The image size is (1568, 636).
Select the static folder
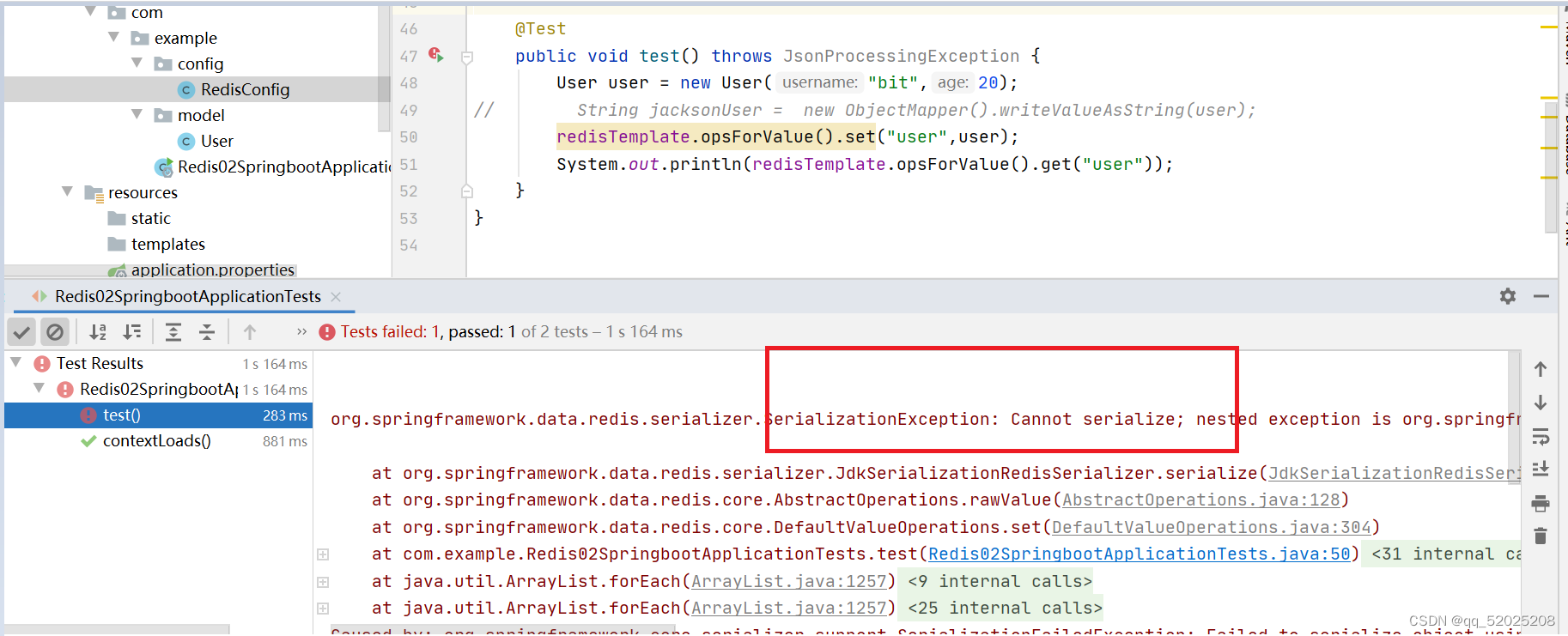(x=150, y=218)
